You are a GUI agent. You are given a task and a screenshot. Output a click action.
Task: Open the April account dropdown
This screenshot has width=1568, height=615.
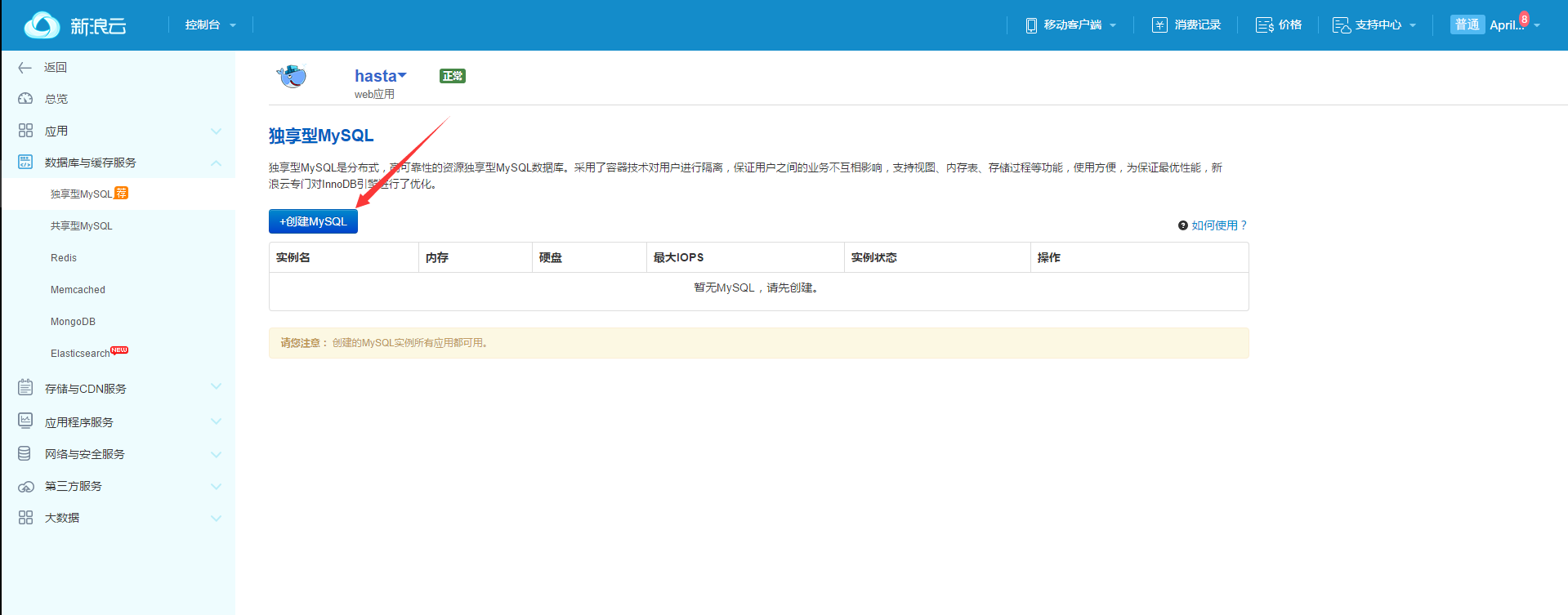(x=1514, y=25)
